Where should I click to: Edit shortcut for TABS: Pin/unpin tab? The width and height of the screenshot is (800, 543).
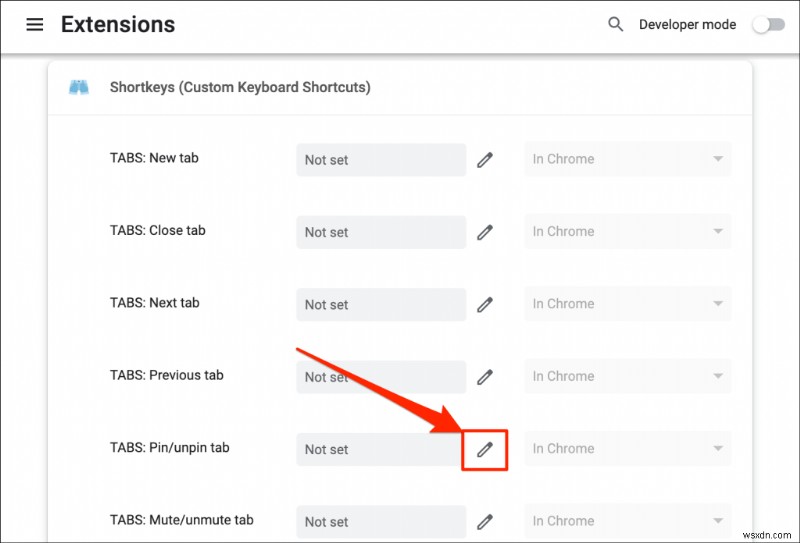[x=485, y=449]
